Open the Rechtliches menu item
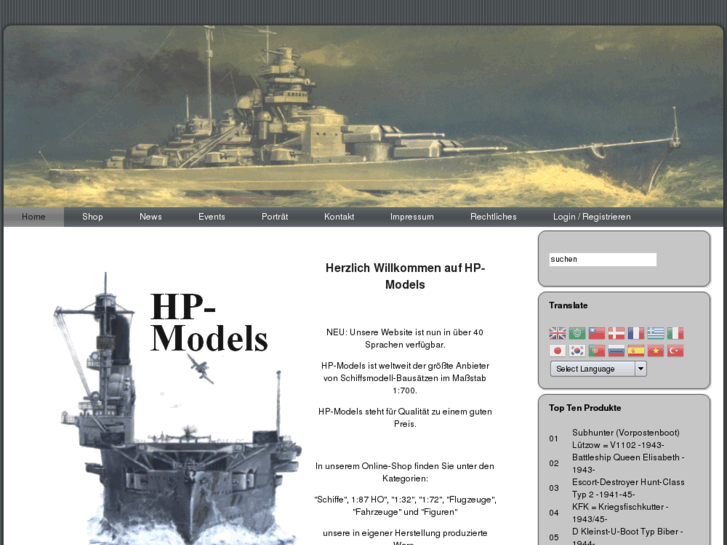Viewport: 727px width, 545px height. (x=493, y=217)
